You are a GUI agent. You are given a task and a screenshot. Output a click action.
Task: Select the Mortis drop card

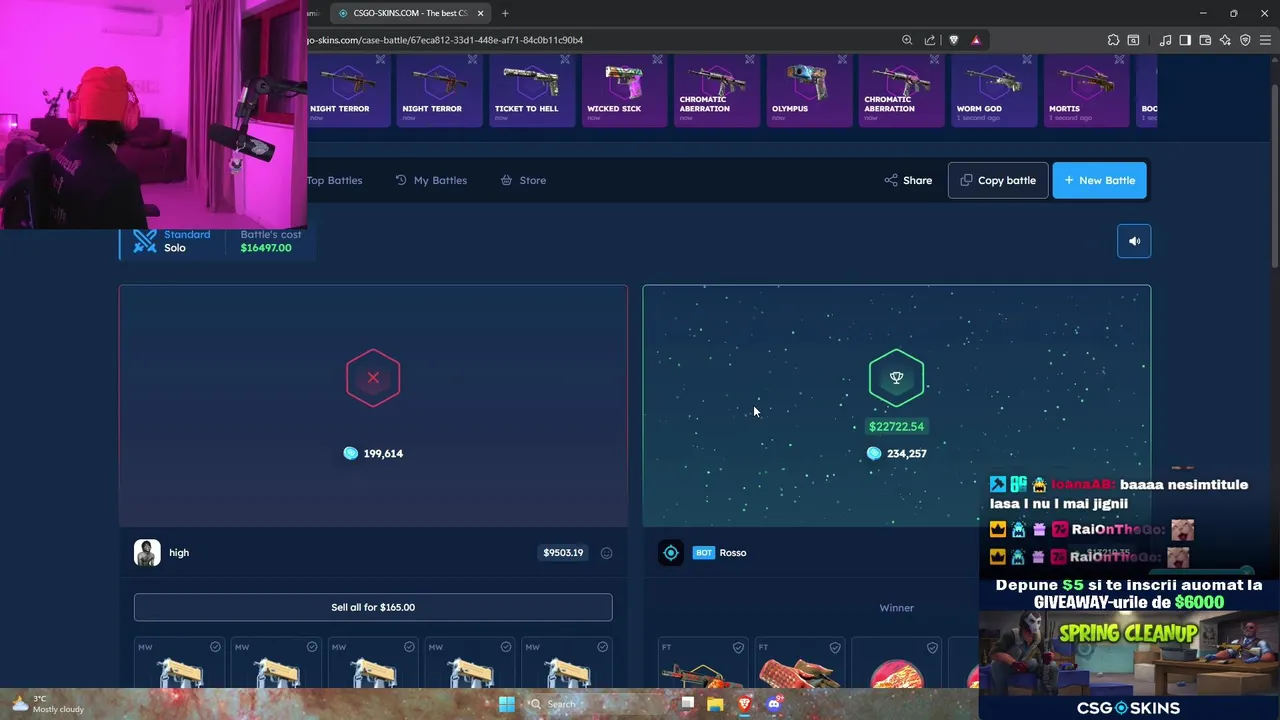(x=1085, y=92)
